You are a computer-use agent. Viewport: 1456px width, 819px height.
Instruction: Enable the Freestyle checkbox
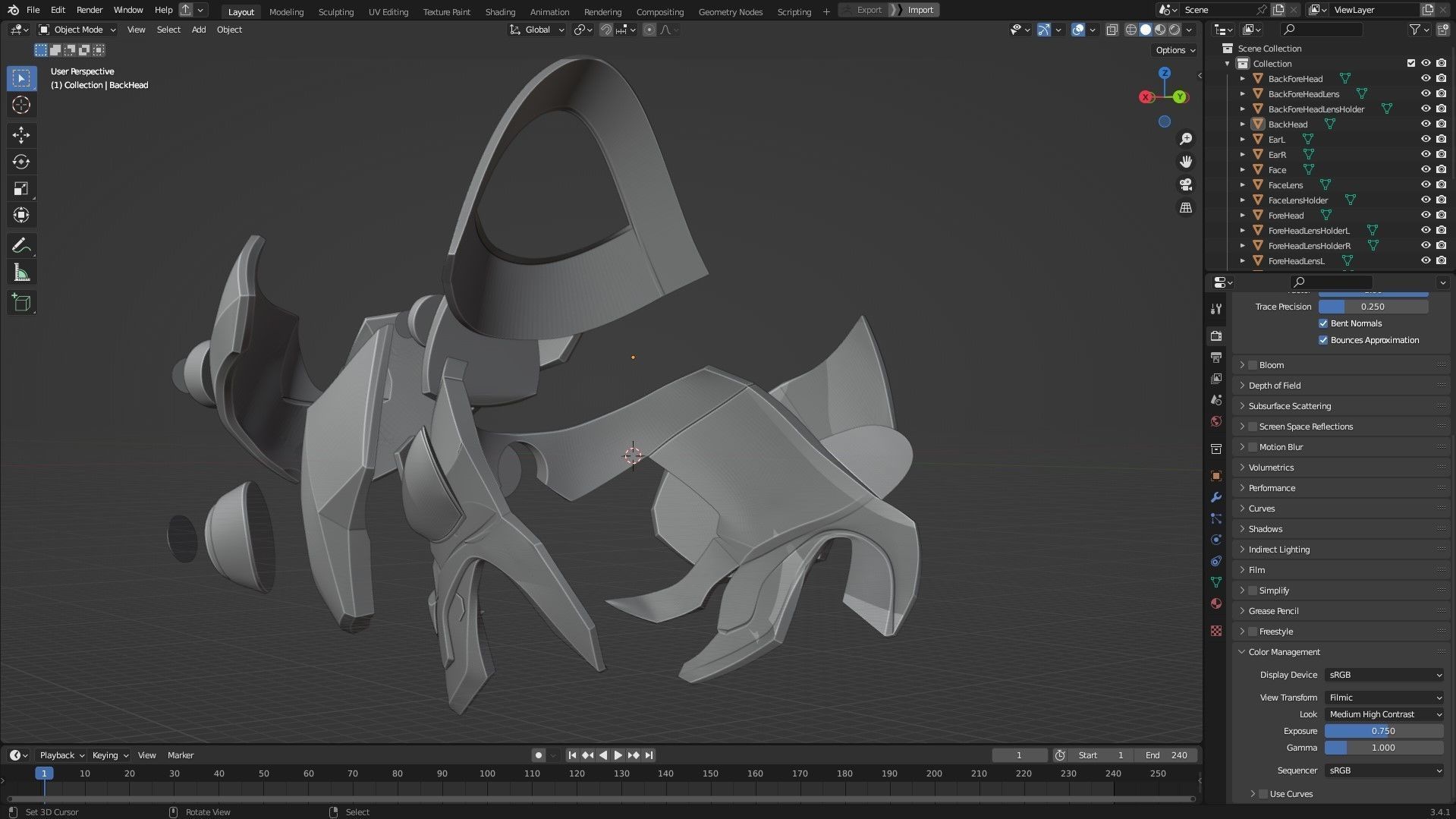1253,632
